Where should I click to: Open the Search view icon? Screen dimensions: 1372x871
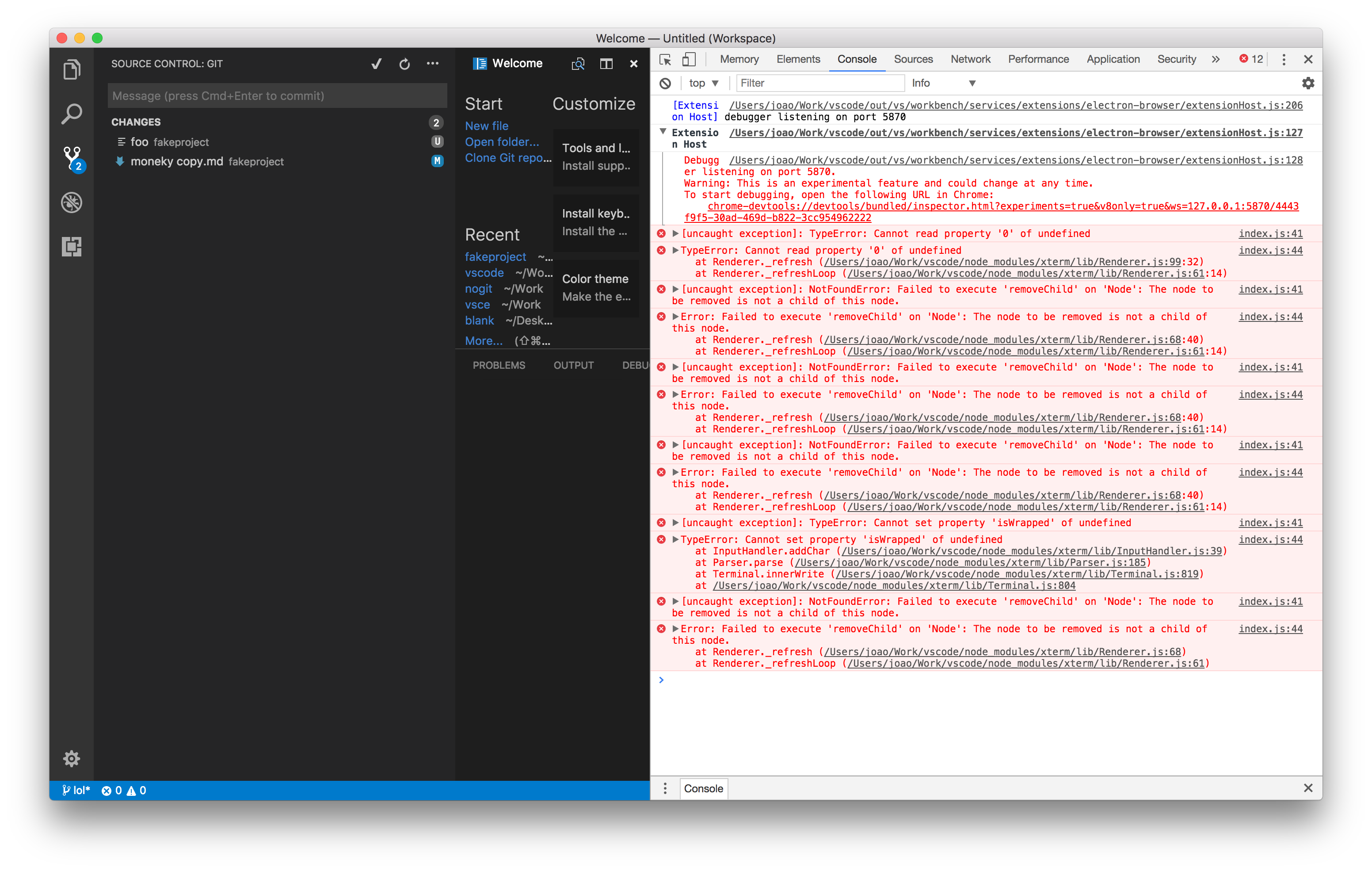(x=72, y=114)
